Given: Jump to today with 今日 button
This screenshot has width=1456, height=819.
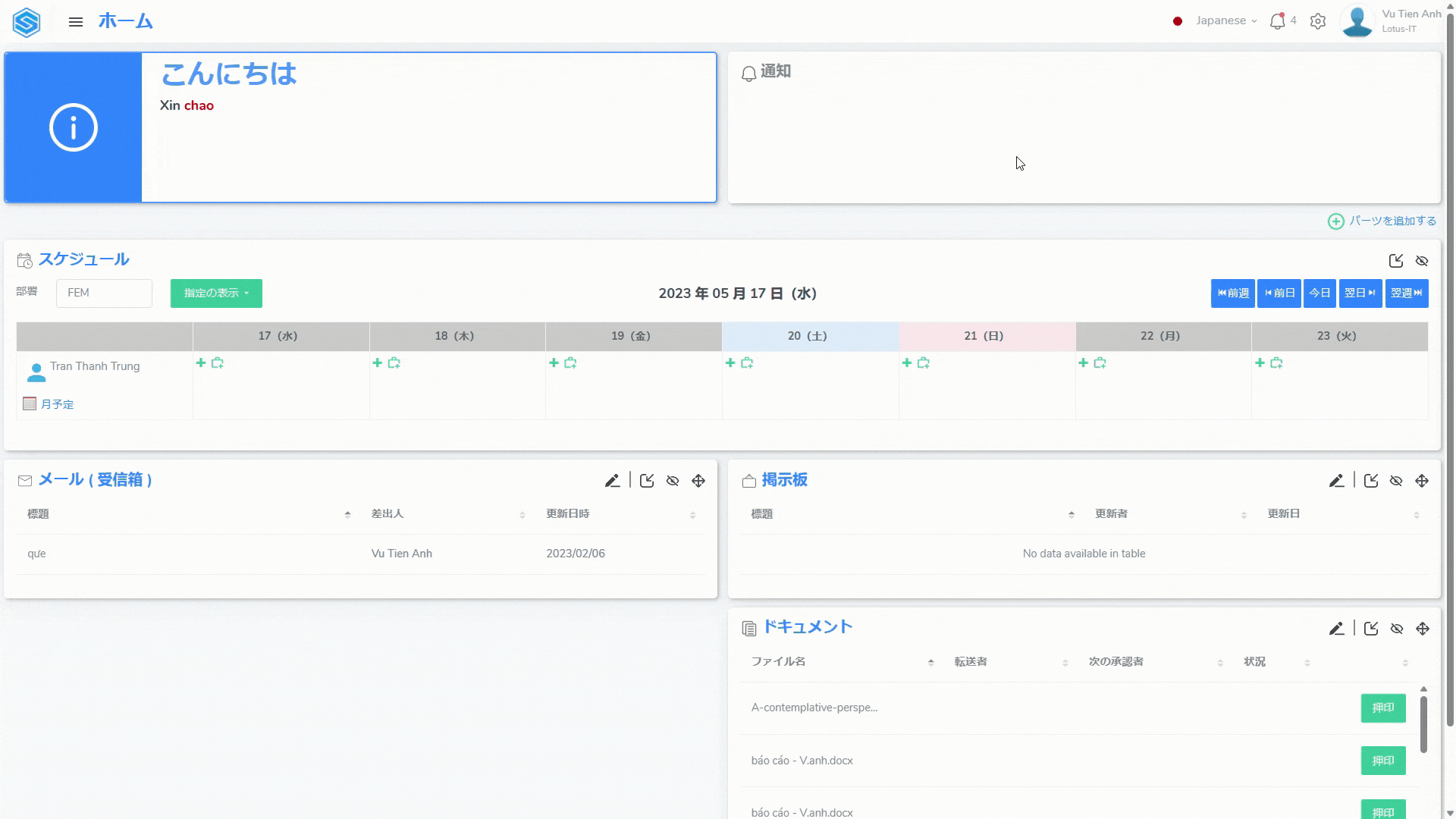Looking at the screenshot, I should click(1319, 293).
